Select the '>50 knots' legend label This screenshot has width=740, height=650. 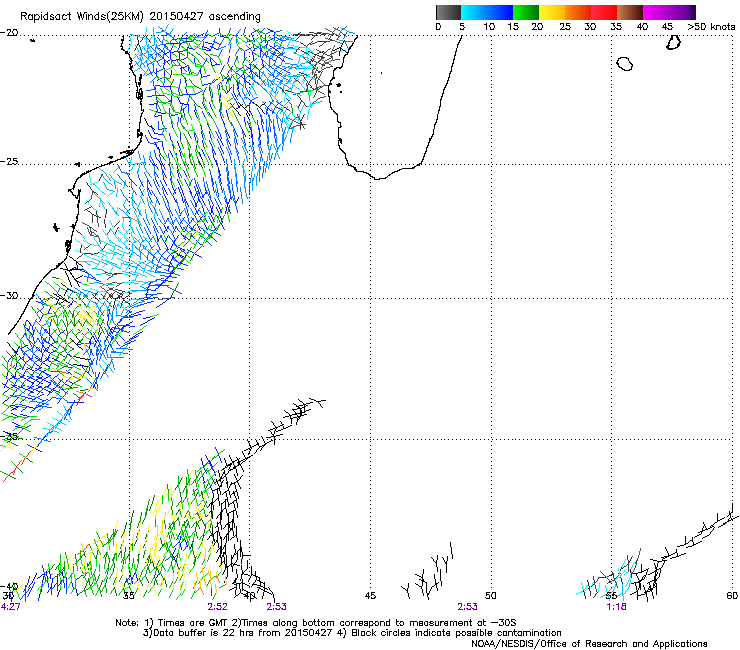711,27
